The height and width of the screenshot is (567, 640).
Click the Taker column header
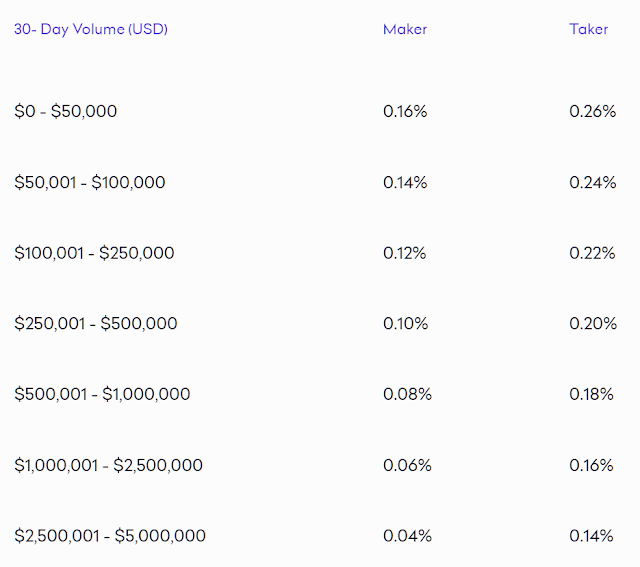pyautogui.click(x=589, y=29)
